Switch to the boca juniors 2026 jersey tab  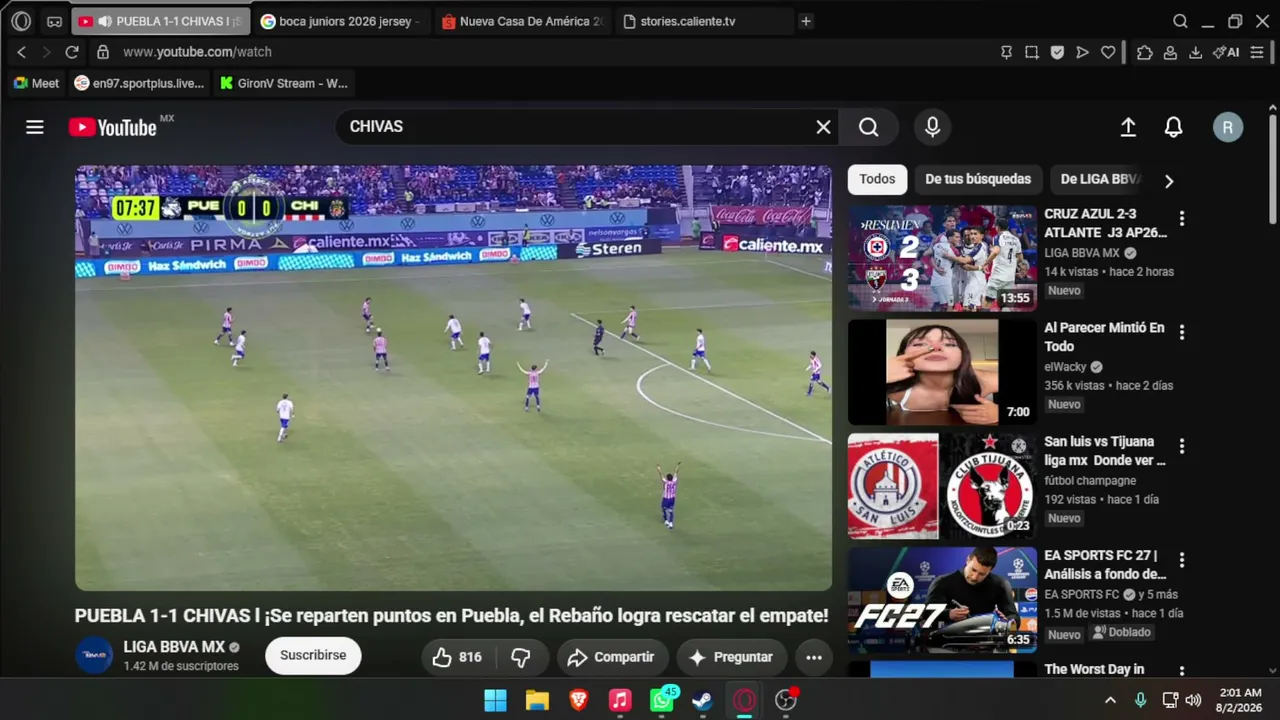tap(341, 21)
